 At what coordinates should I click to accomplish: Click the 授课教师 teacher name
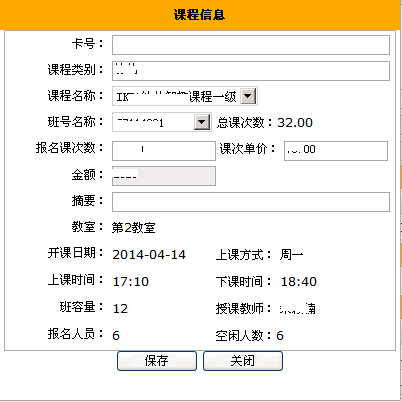click(297, 309)
